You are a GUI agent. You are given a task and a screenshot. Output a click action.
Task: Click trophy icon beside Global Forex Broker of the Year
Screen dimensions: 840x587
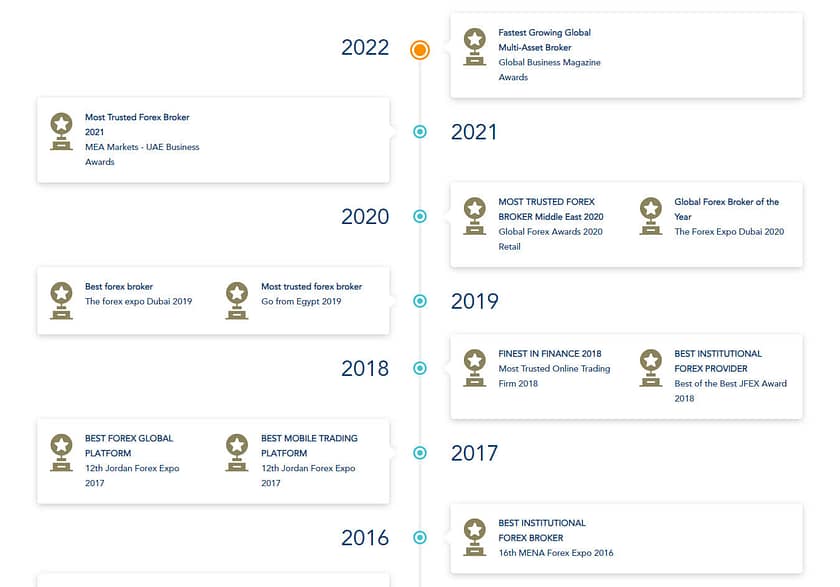click(651, 215)
